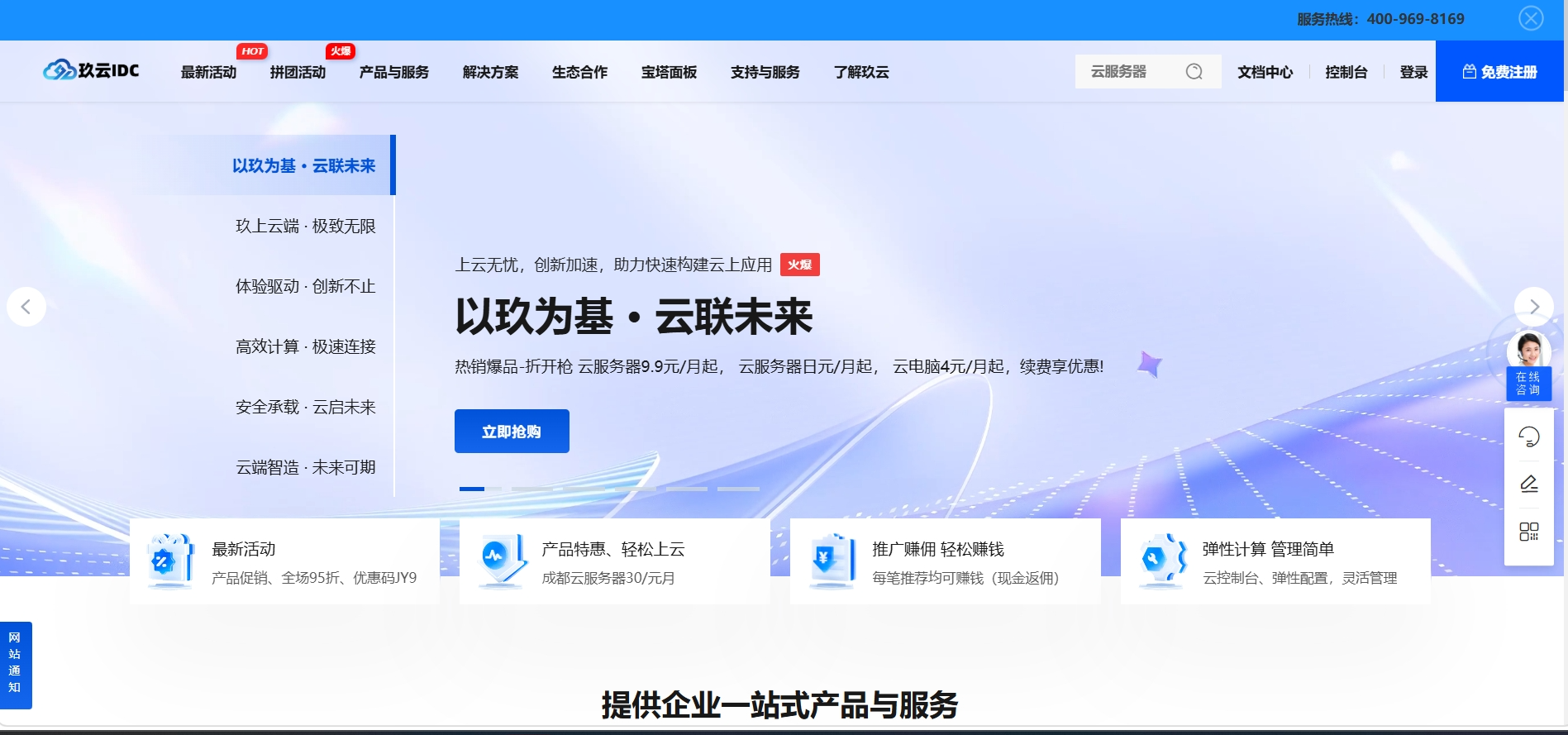Expand the 支持与服务 navigation menu
Viewport: 1568px width, 735px height.
coord(765,73)
